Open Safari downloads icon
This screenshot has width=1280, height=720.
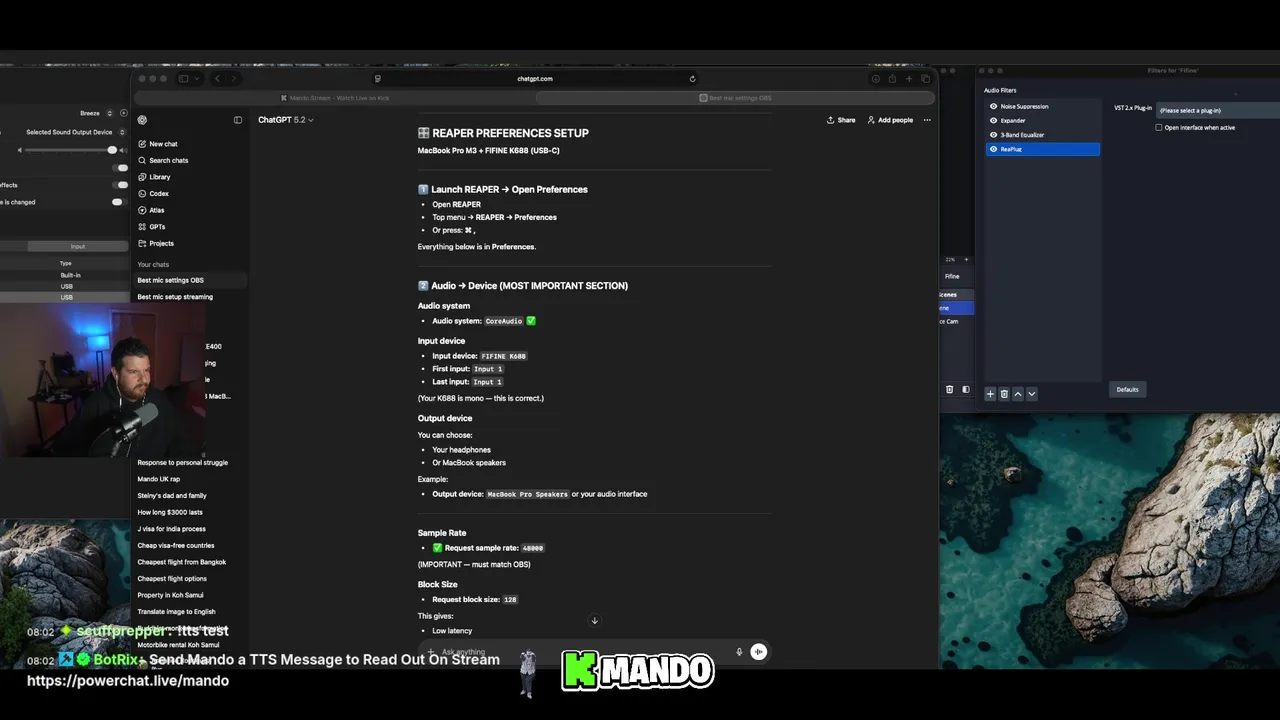click(x=876, y=79)
